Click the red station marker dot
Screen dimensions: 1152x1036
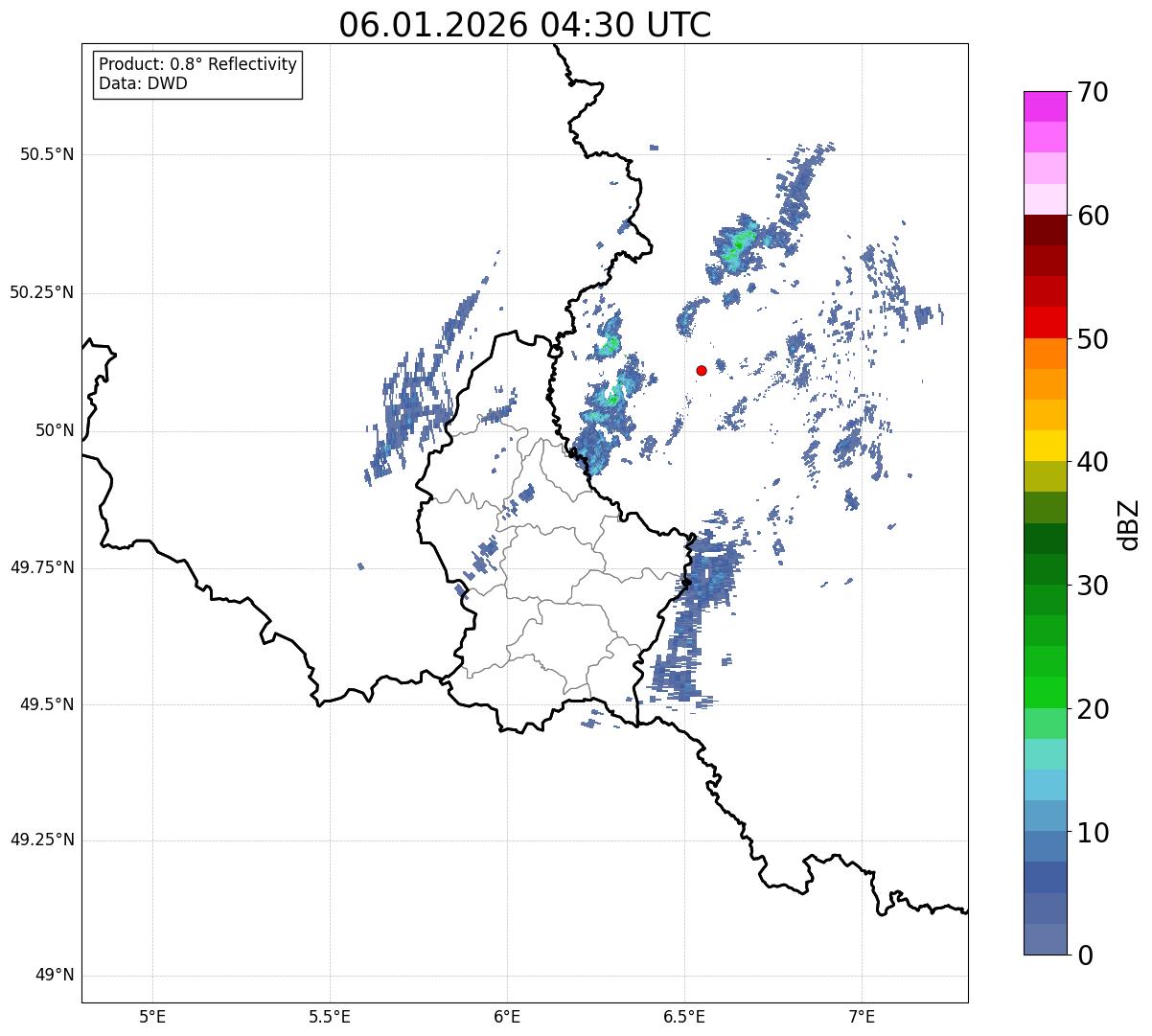(x=702, y=370)
